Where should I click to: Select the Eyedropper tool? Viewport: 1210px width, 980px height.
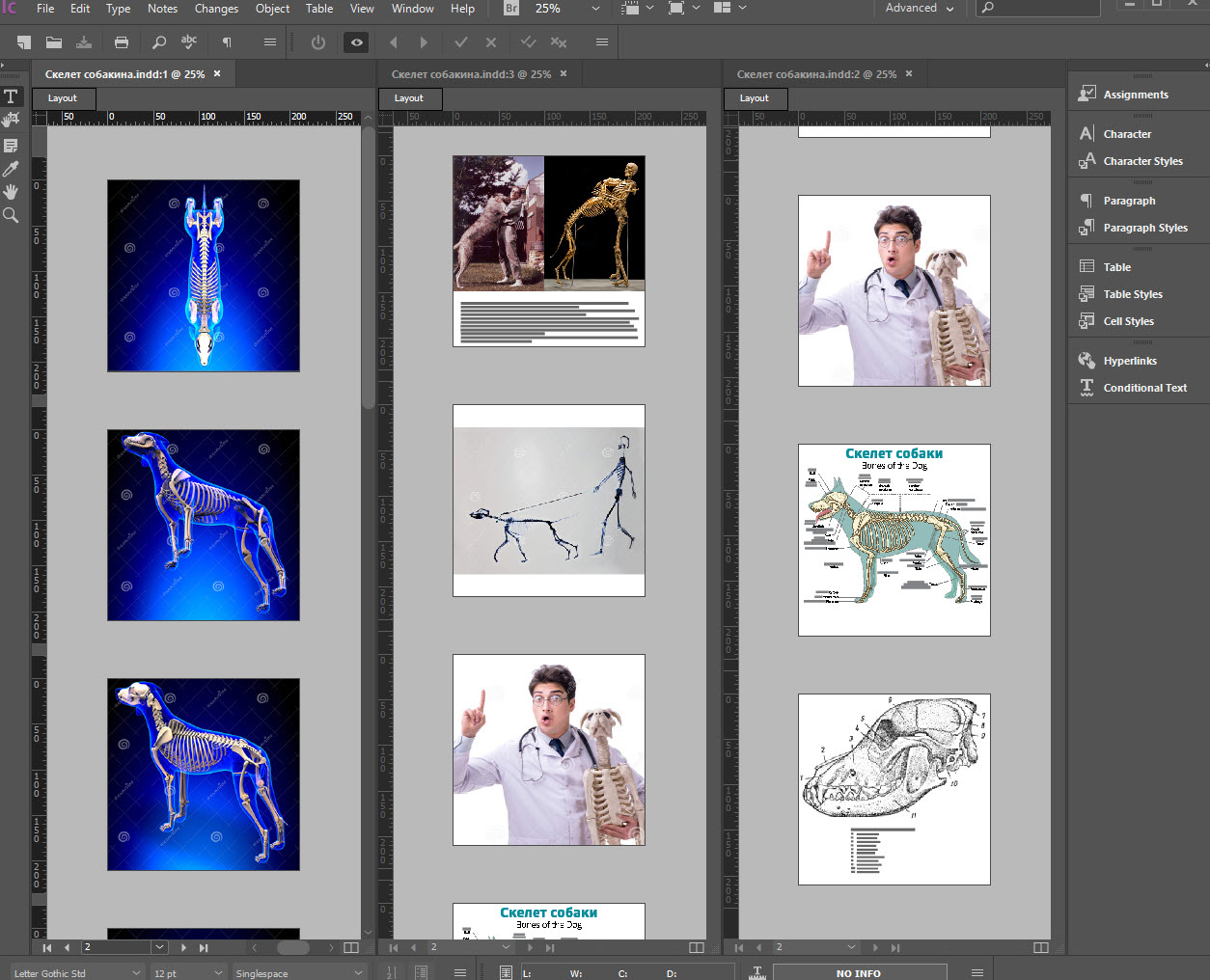click(11, 169)
